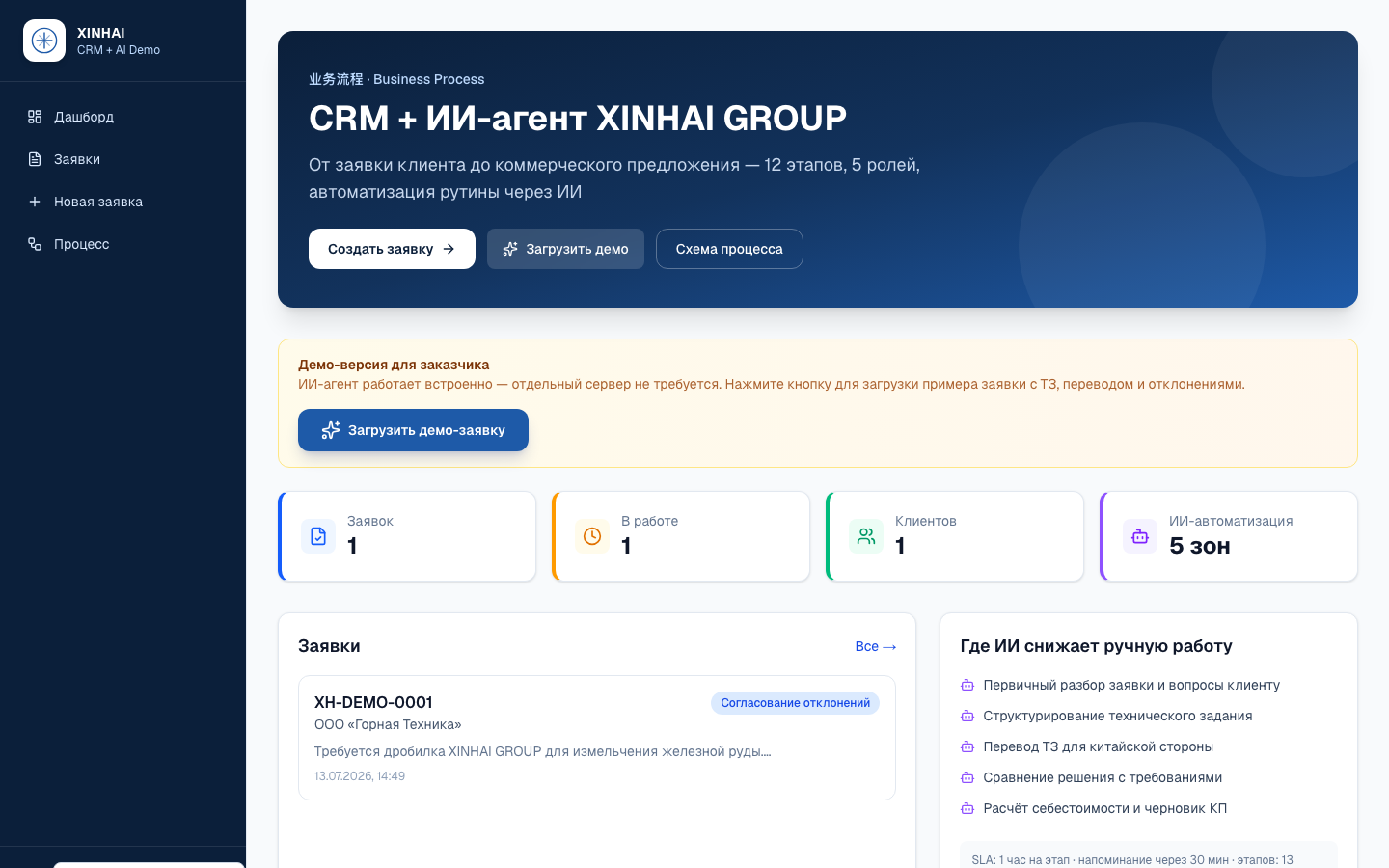Click ООО «Горная Техника» client name

coord(388,724)
